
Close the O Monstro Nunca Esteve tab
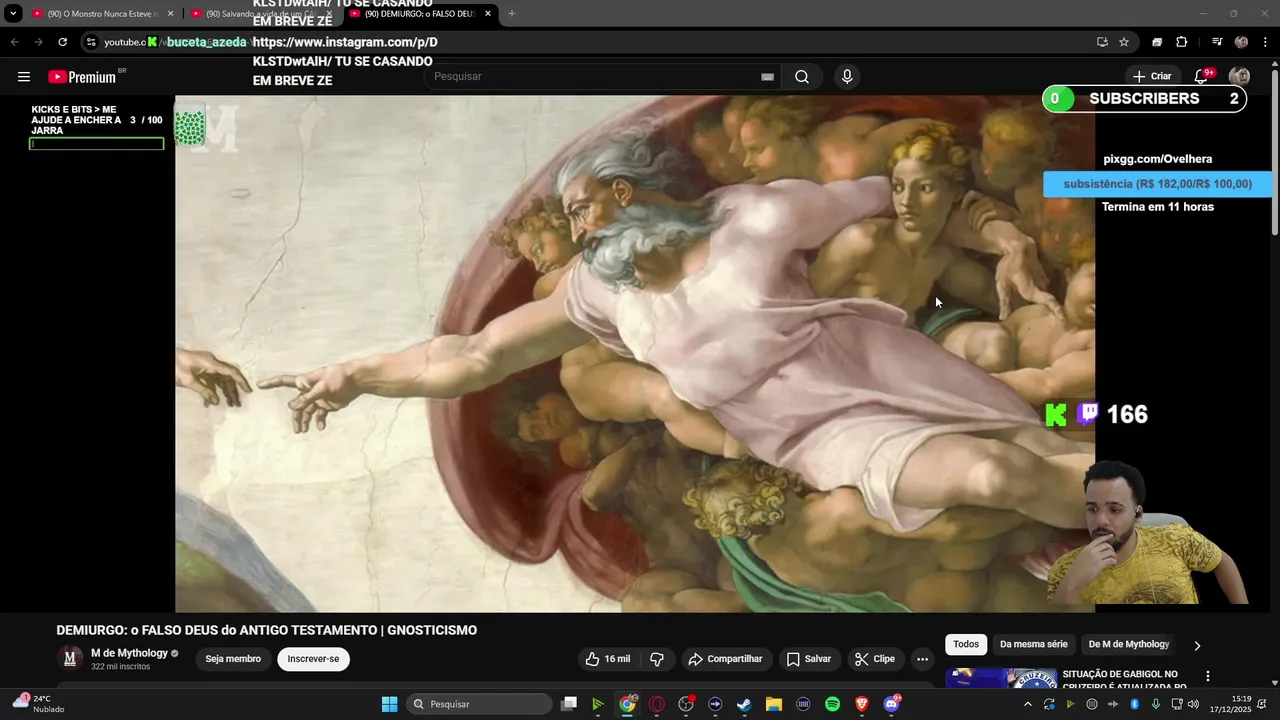click(170, 14)
